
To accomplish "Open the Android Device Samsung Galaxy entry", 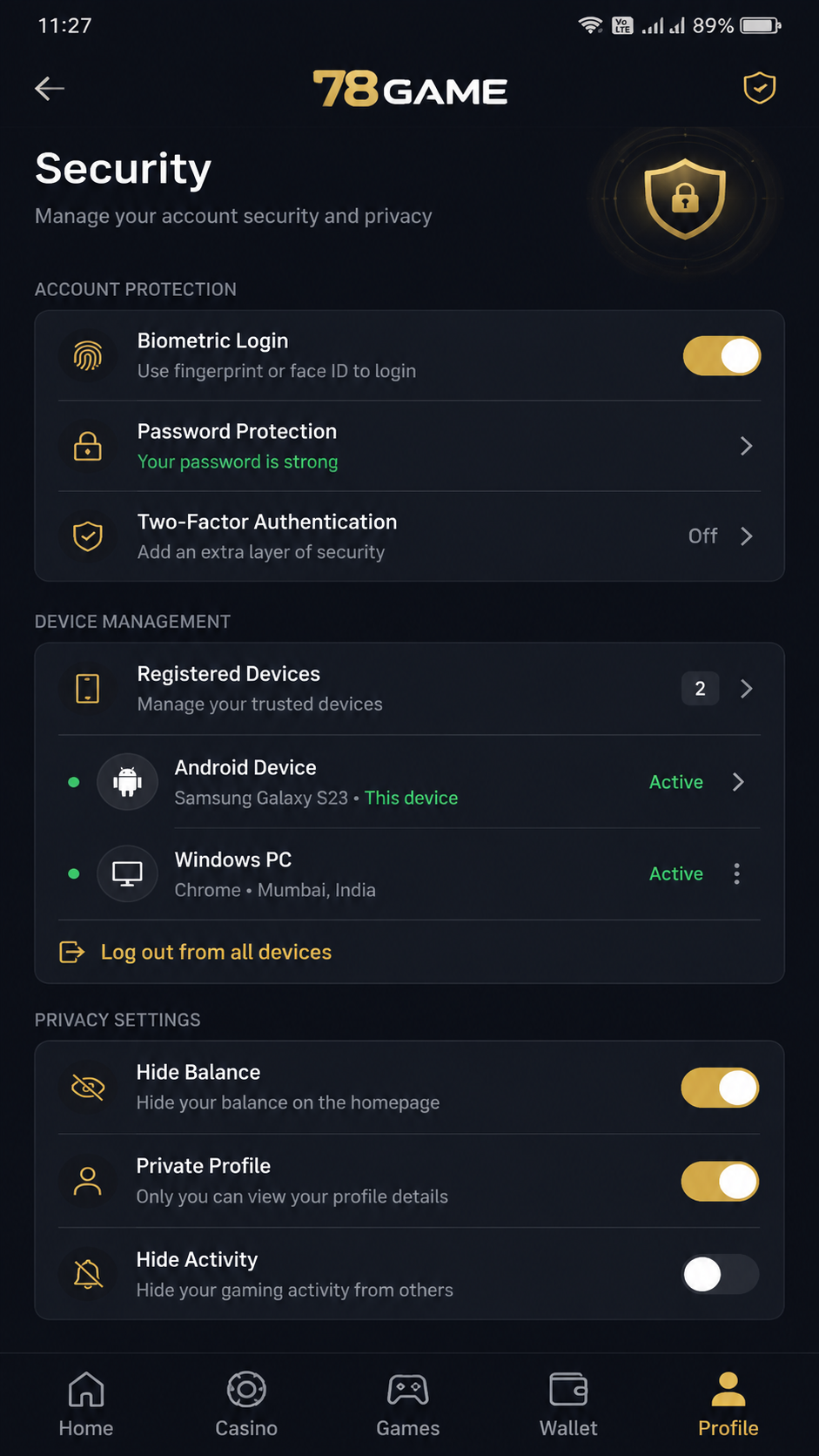I will [409, 782].
